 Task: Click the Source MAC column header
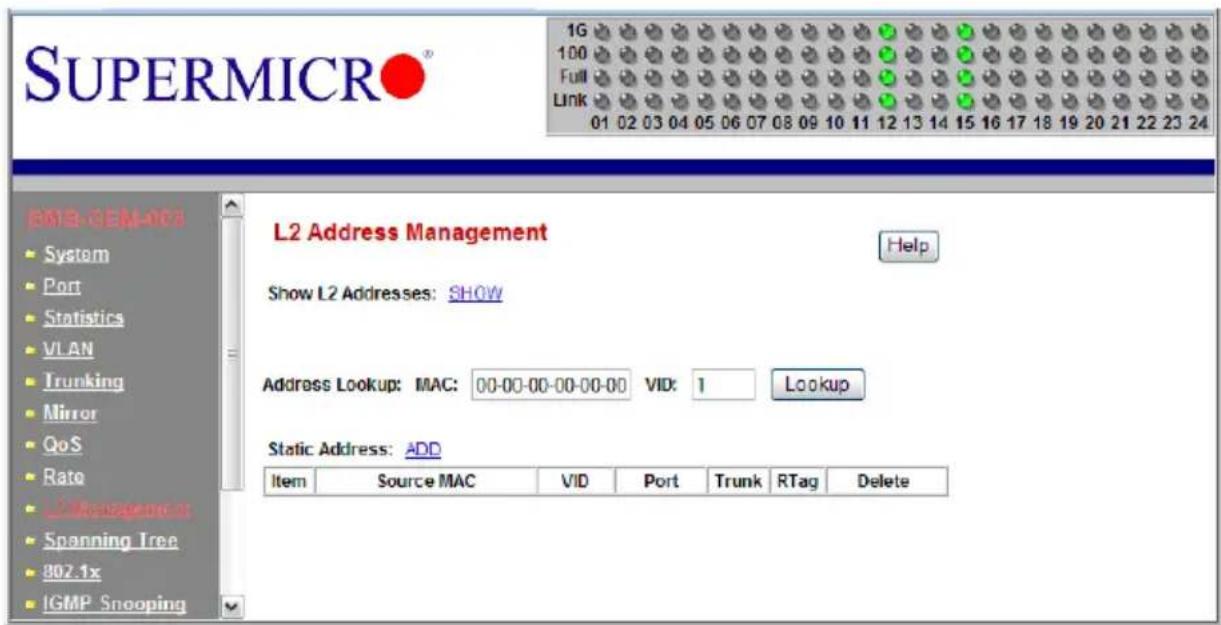(426, 482)
